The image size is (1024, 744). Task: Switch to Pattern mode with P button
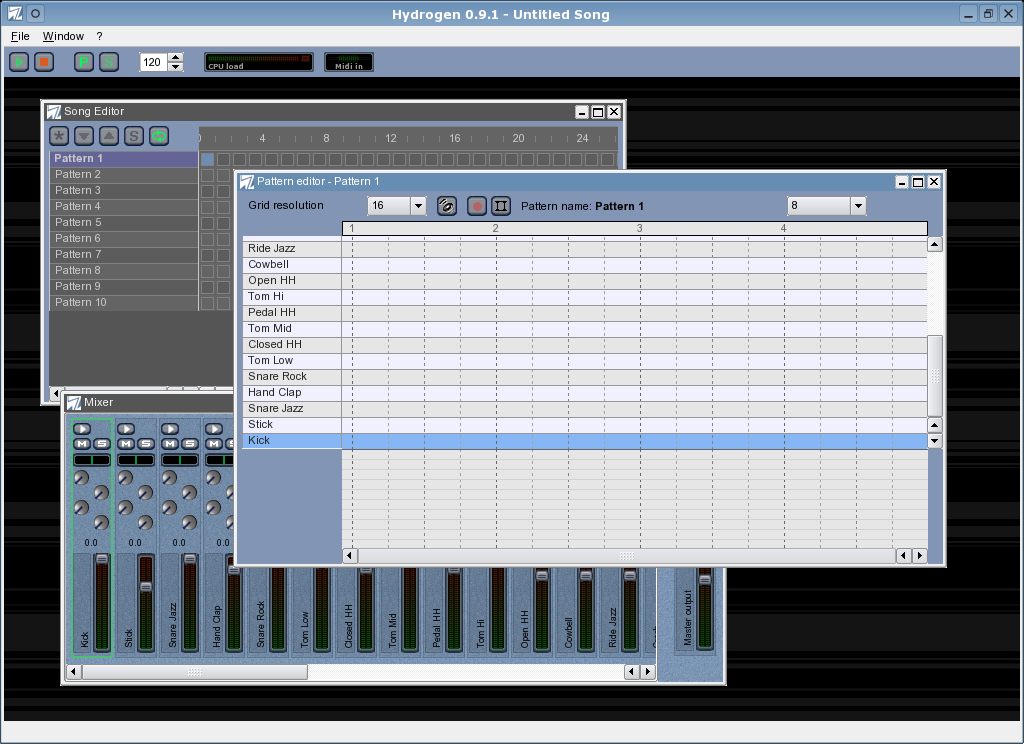(84, 62)
